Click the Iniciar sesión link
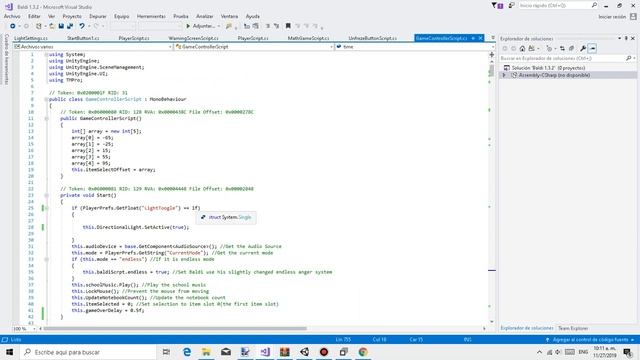This screenshot has width=640, height=360. (x=612, y=17)
